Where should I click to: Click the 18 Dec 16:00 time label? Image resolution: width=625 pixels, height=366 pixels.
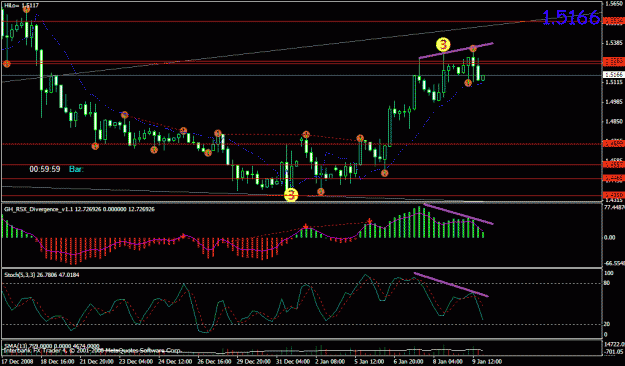click(57, 362)
